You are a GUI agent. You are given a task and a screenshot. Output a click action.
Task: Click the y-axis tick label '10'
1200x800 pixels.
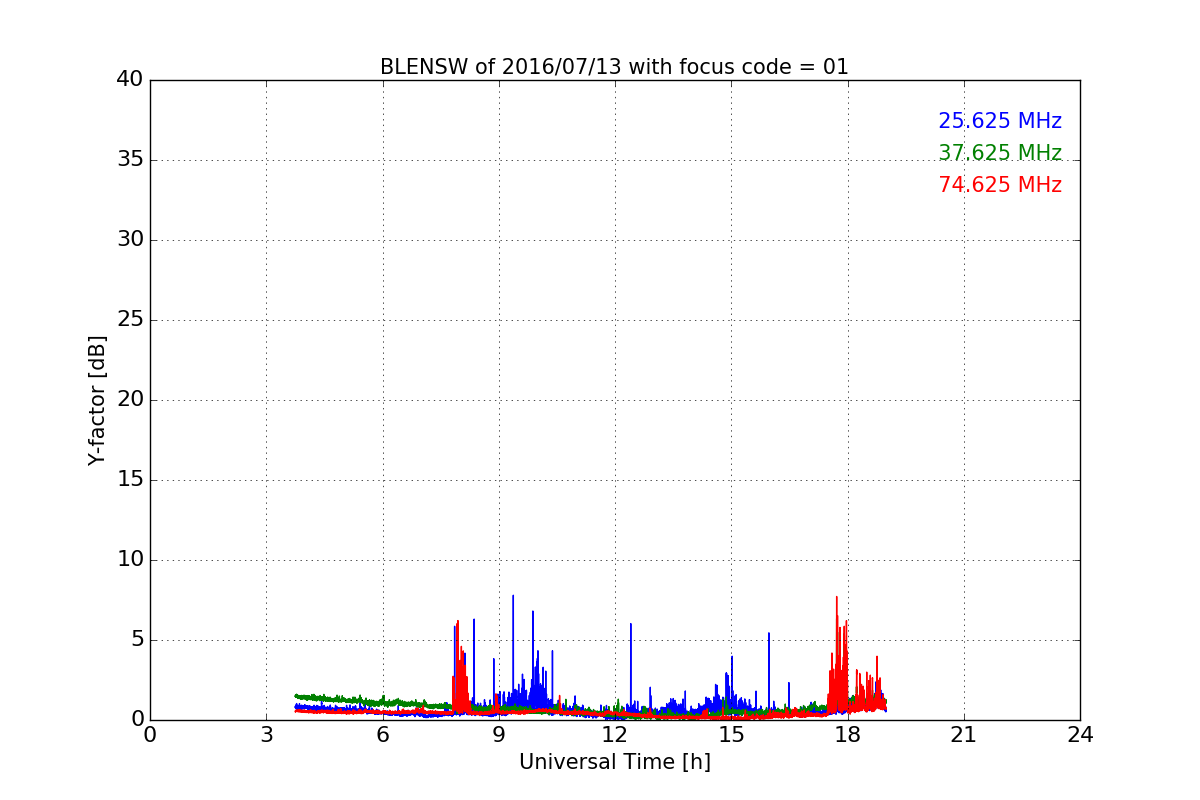click(130, 560)
